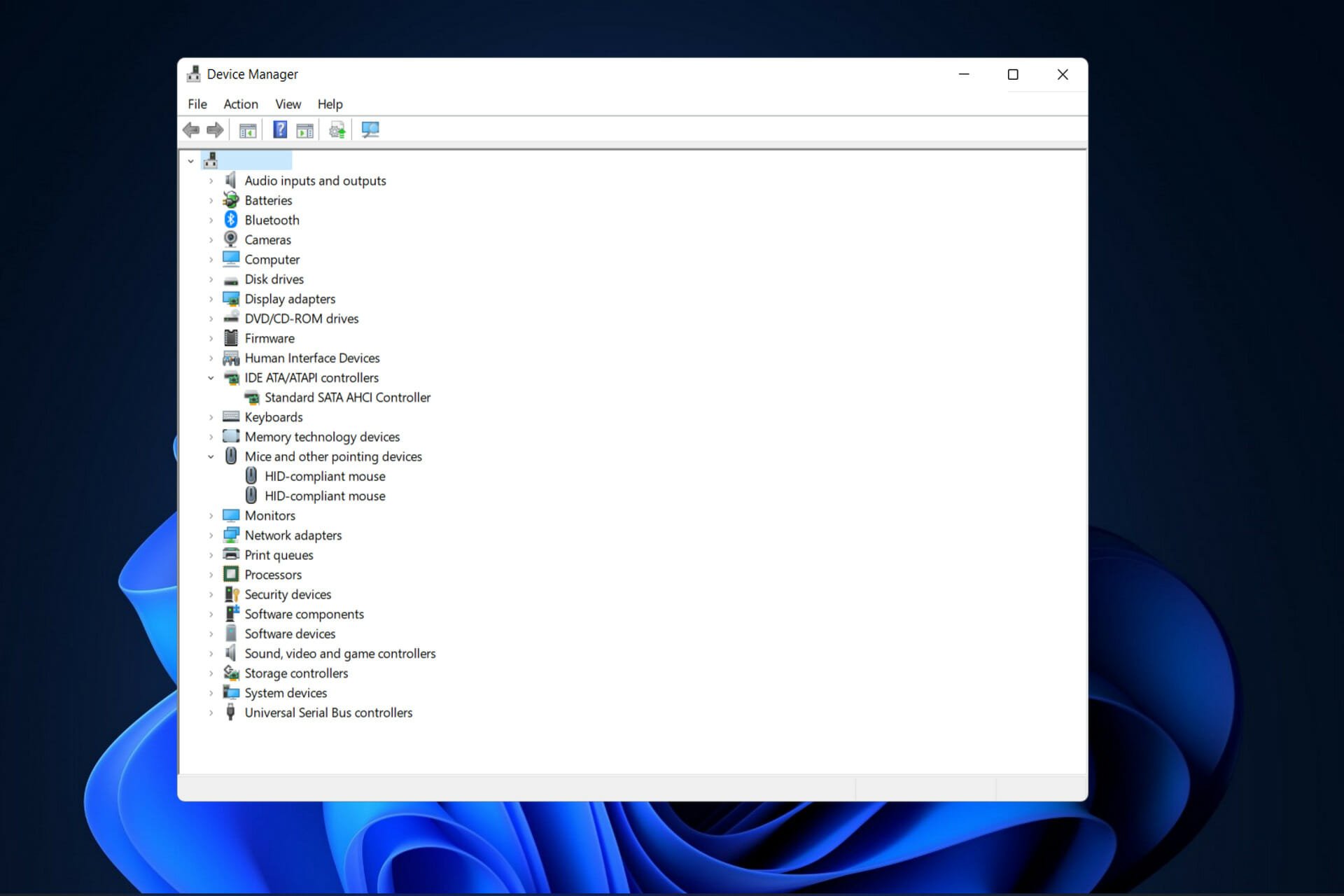Select Standard SATA AHCI Controller entry
Screen dimensions: 1344x896
pyautogui.click(x=347, y=397)
